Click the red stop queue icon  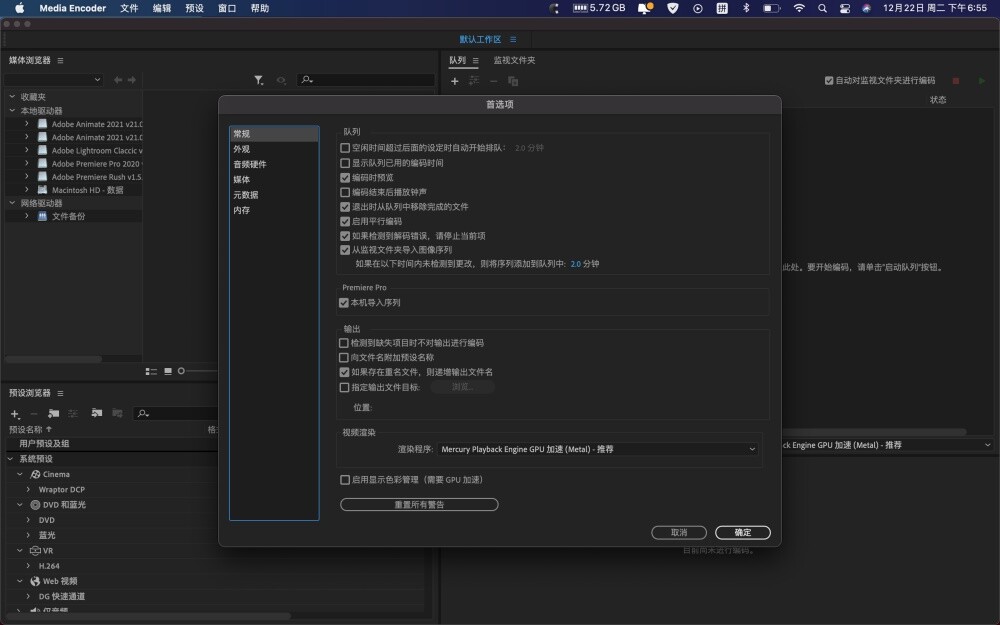(955, 80)
